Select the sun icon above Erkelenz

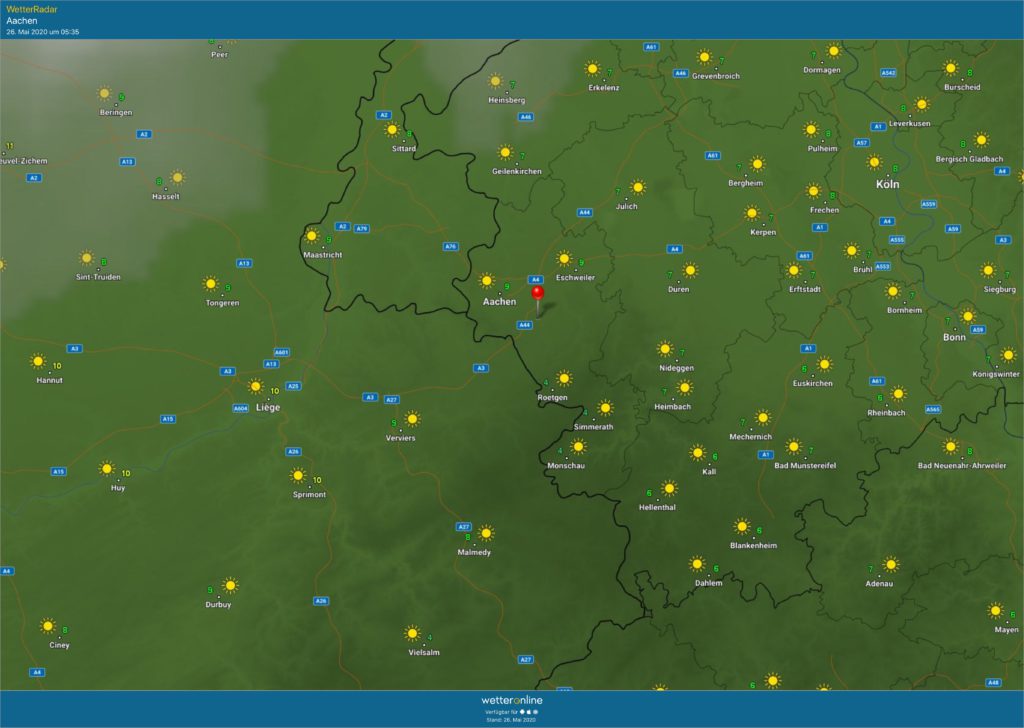pos(592,69)
